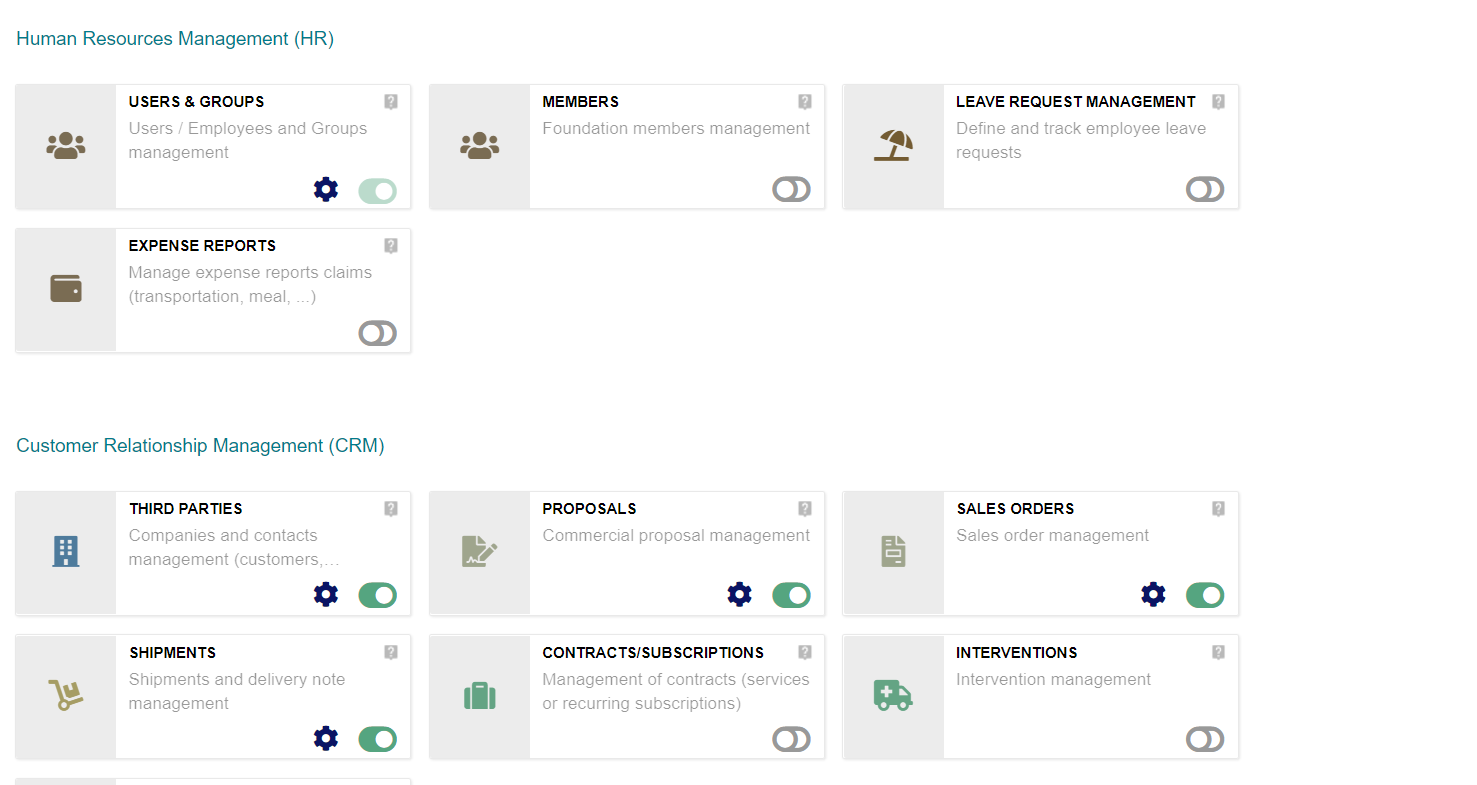Open Sales Orders settings gear
This screenshot has height=785, width=1477.
coord(1153,595)
